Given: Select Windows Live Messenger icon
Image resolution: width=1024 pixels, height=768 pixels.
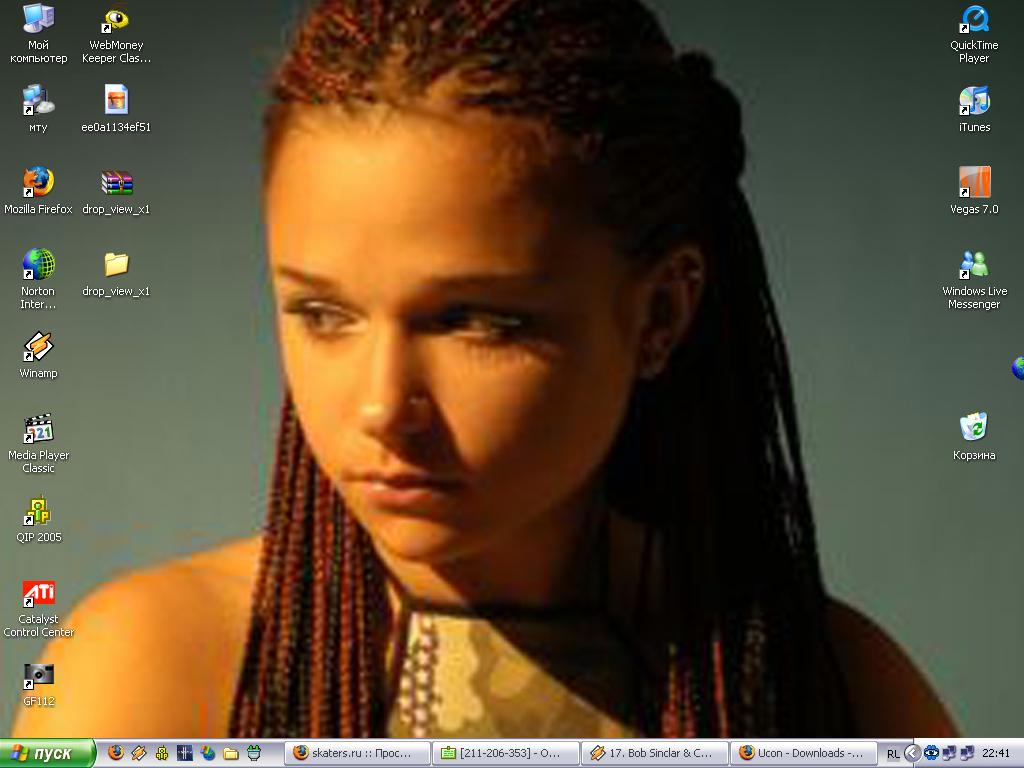Looking at the screenshot, I should pos(974,265).
